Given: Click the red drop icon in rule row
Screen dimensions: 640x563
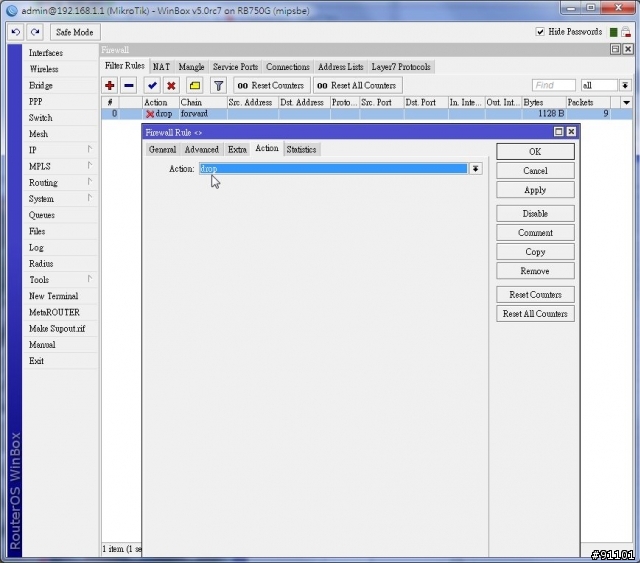Looking at the screenshot, I should [150, 114].
